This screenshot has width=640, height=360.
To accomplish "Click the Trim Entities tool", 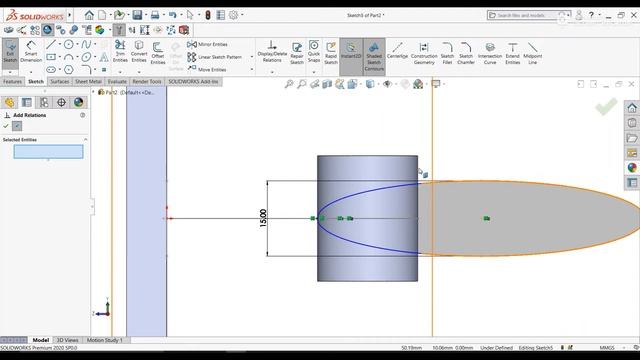I will (120, 51).
